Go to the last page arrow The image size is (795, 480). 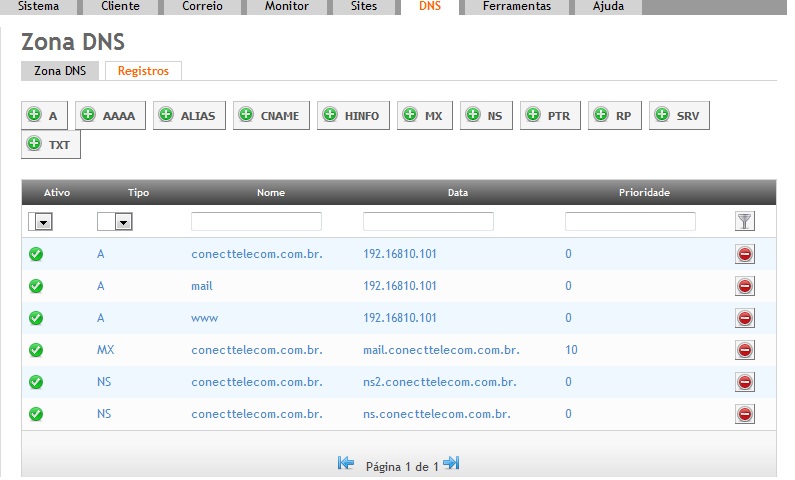(x=451, y=463)
